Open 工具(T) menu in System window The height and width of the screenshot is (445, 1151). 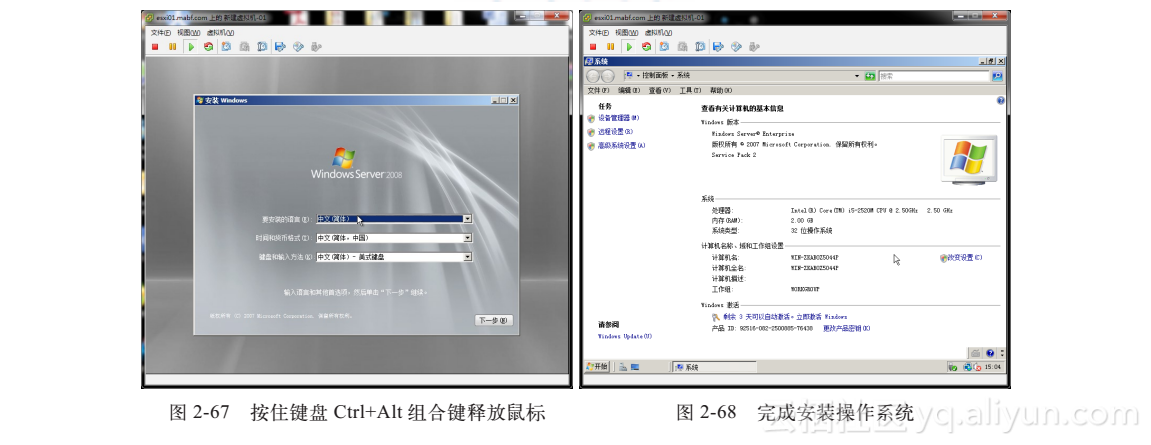690,90
